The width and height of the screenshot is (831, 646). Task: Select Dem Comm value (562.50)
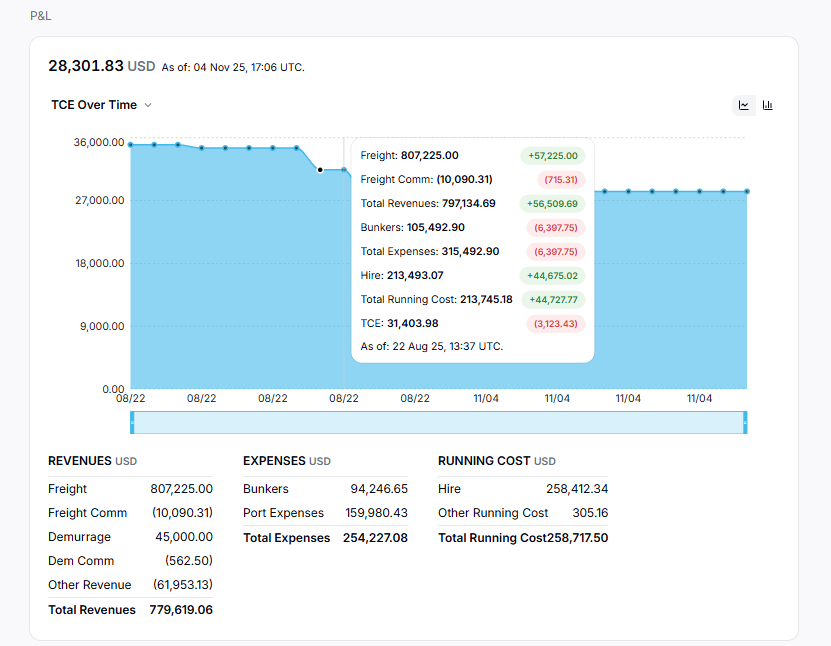tap(189, 561)
